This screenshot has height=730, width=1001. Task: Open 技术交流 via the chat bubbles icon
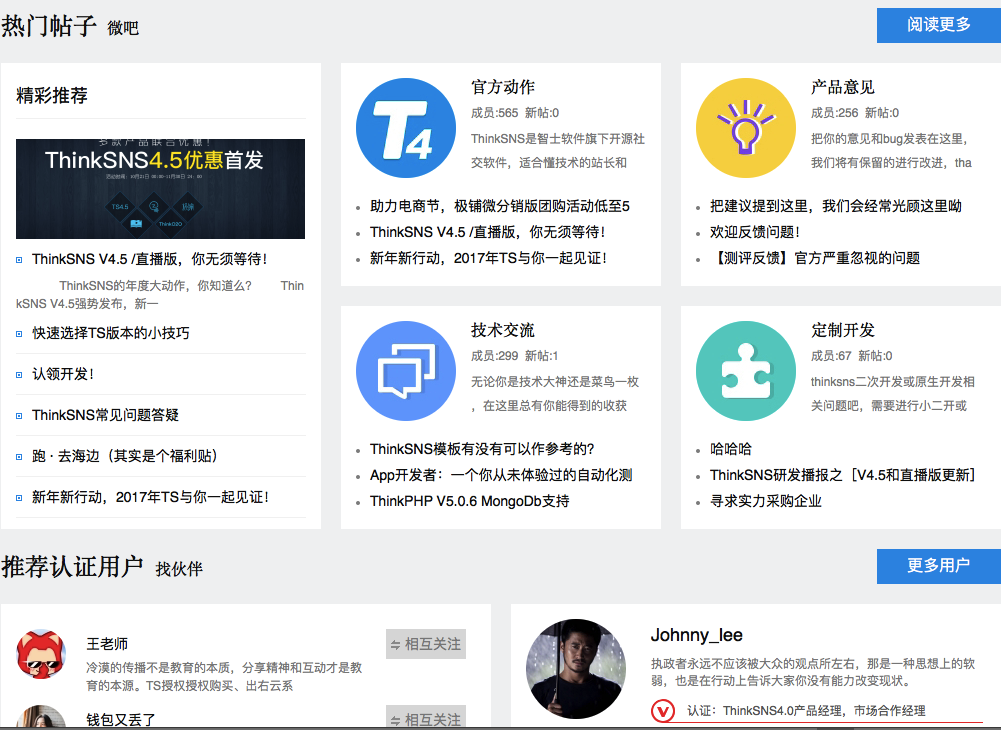click(405, 370)
